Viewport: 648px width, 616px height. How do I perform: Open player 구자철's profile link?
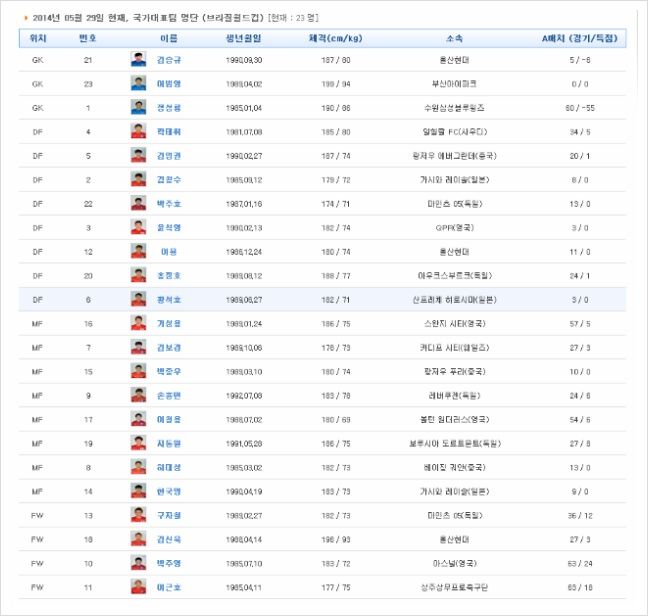169,515
